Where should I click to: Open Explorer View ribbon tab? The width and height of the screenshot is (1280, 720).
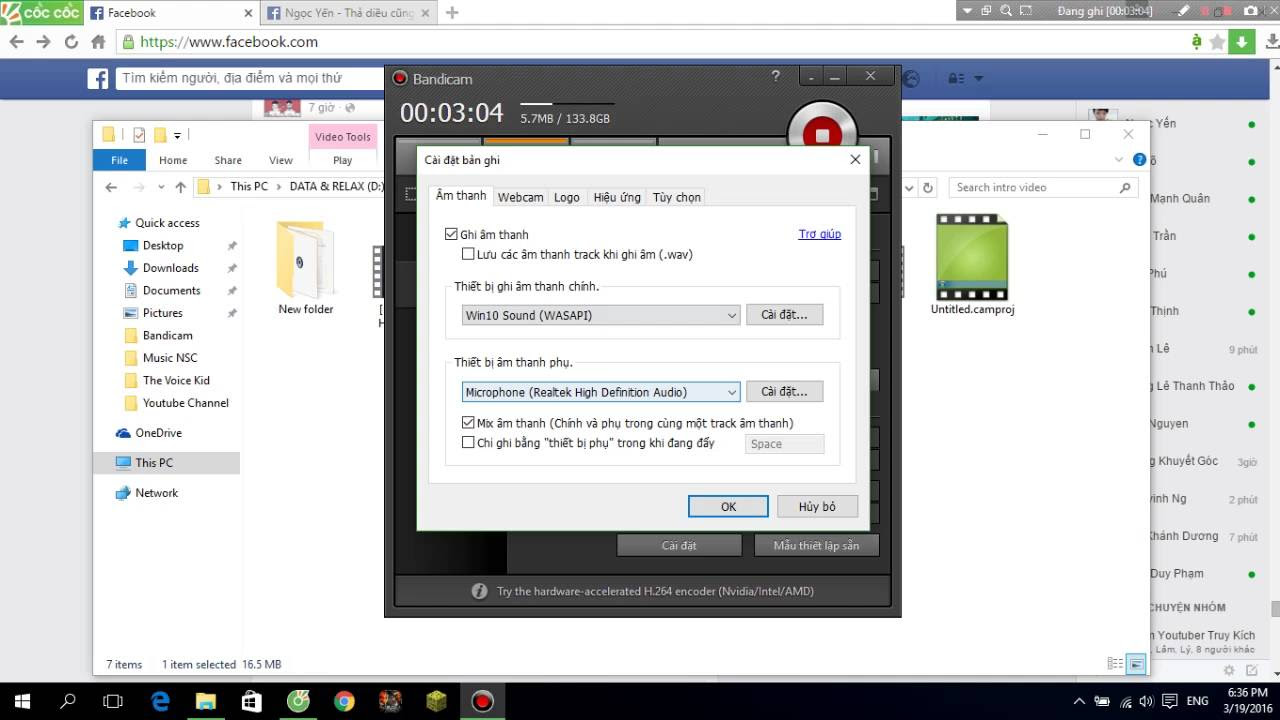(x=281, y=160)
